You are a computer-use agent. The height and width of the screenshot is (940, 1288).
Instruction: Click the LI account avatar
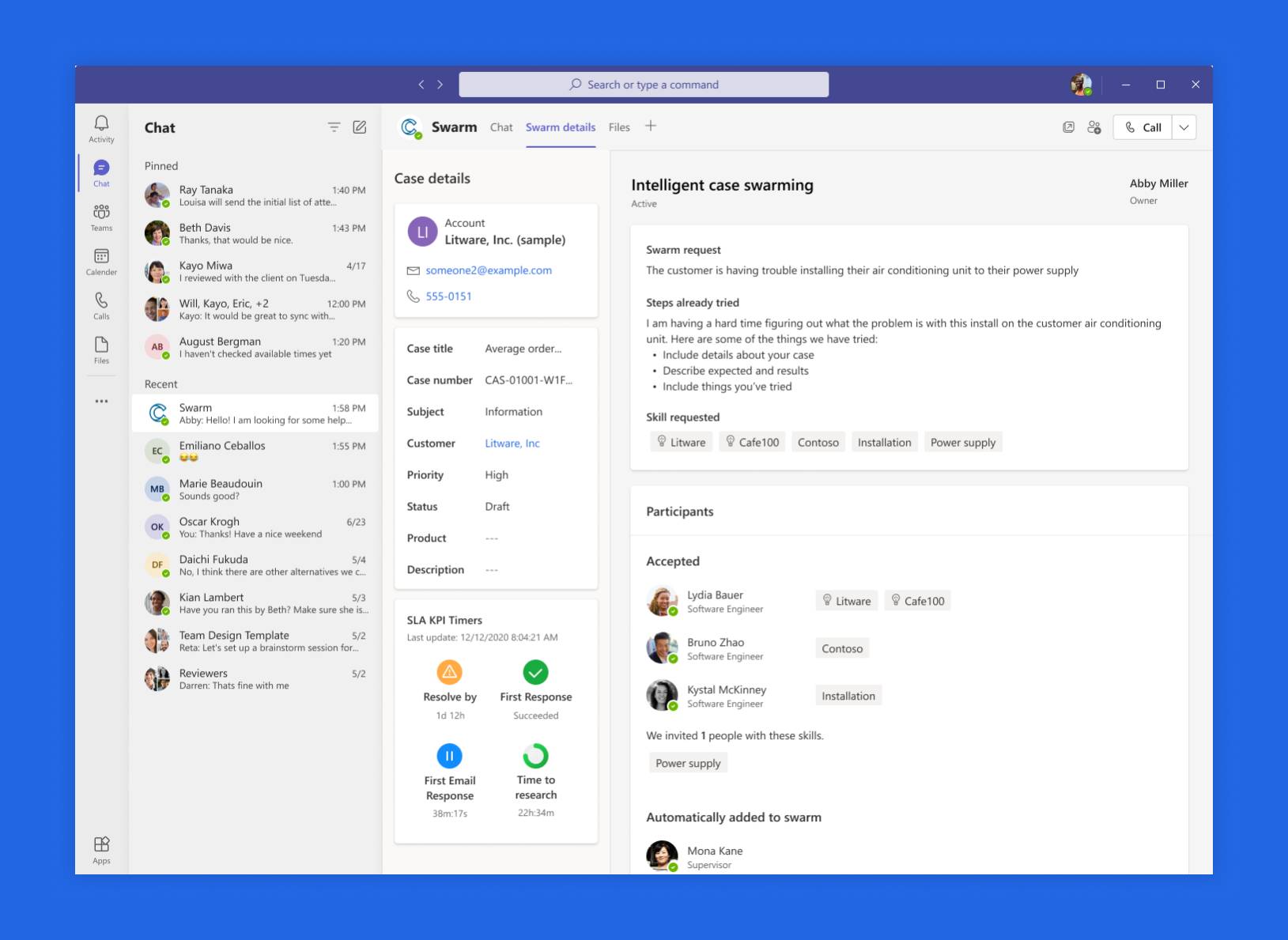(x=422, y=232)
